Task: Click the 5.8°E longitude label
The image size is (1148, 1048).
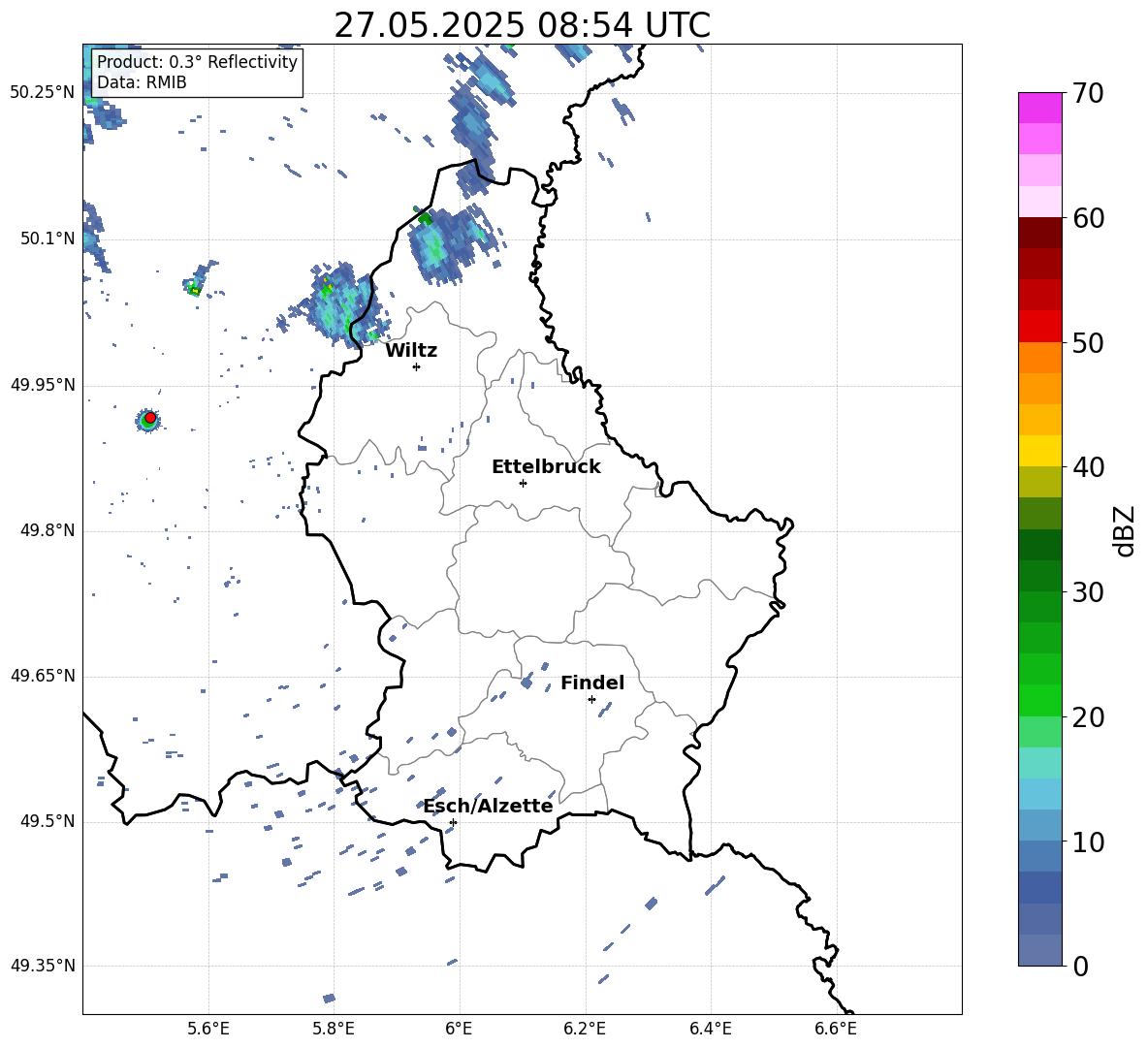Action: pos(334,1029)
